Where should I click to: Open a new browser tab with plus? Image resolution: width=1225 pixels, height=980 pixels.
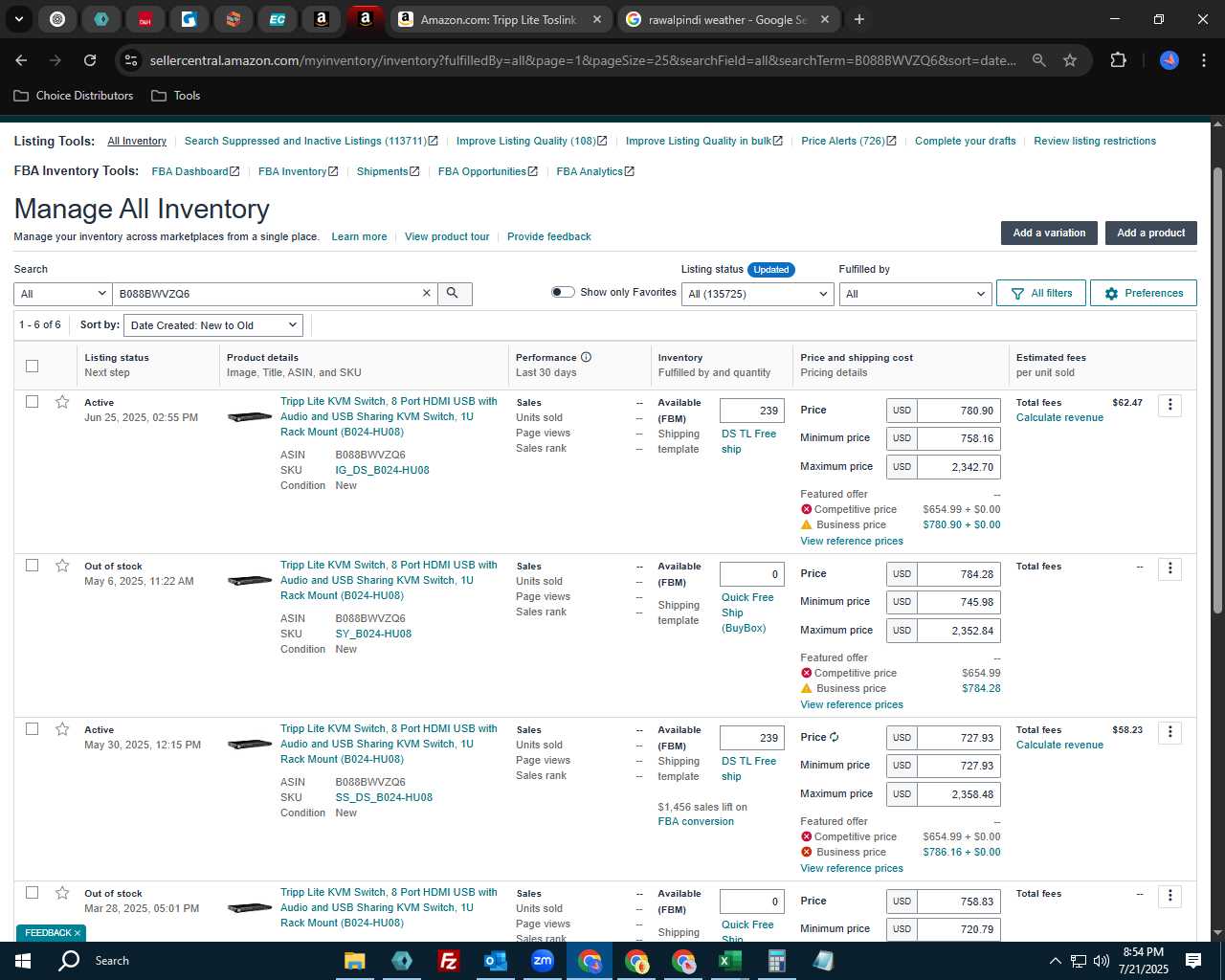[x=859, y=19]
